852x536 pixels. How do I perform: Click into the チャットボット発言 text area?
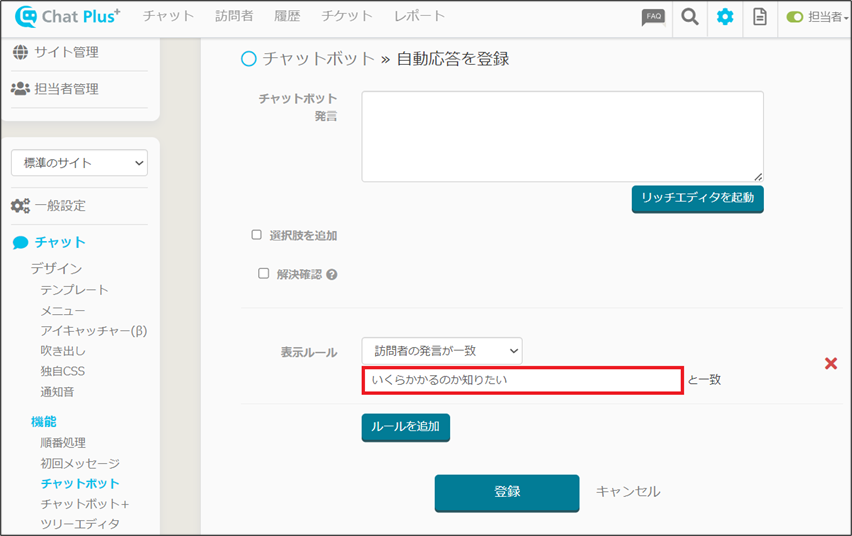coord(562,136)
